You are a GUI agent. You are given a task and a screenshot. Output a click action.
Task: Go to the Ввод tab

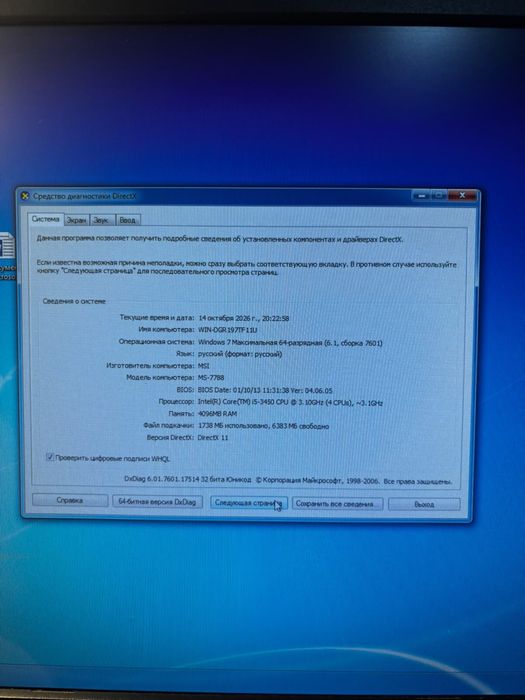[x=128, y=220]
